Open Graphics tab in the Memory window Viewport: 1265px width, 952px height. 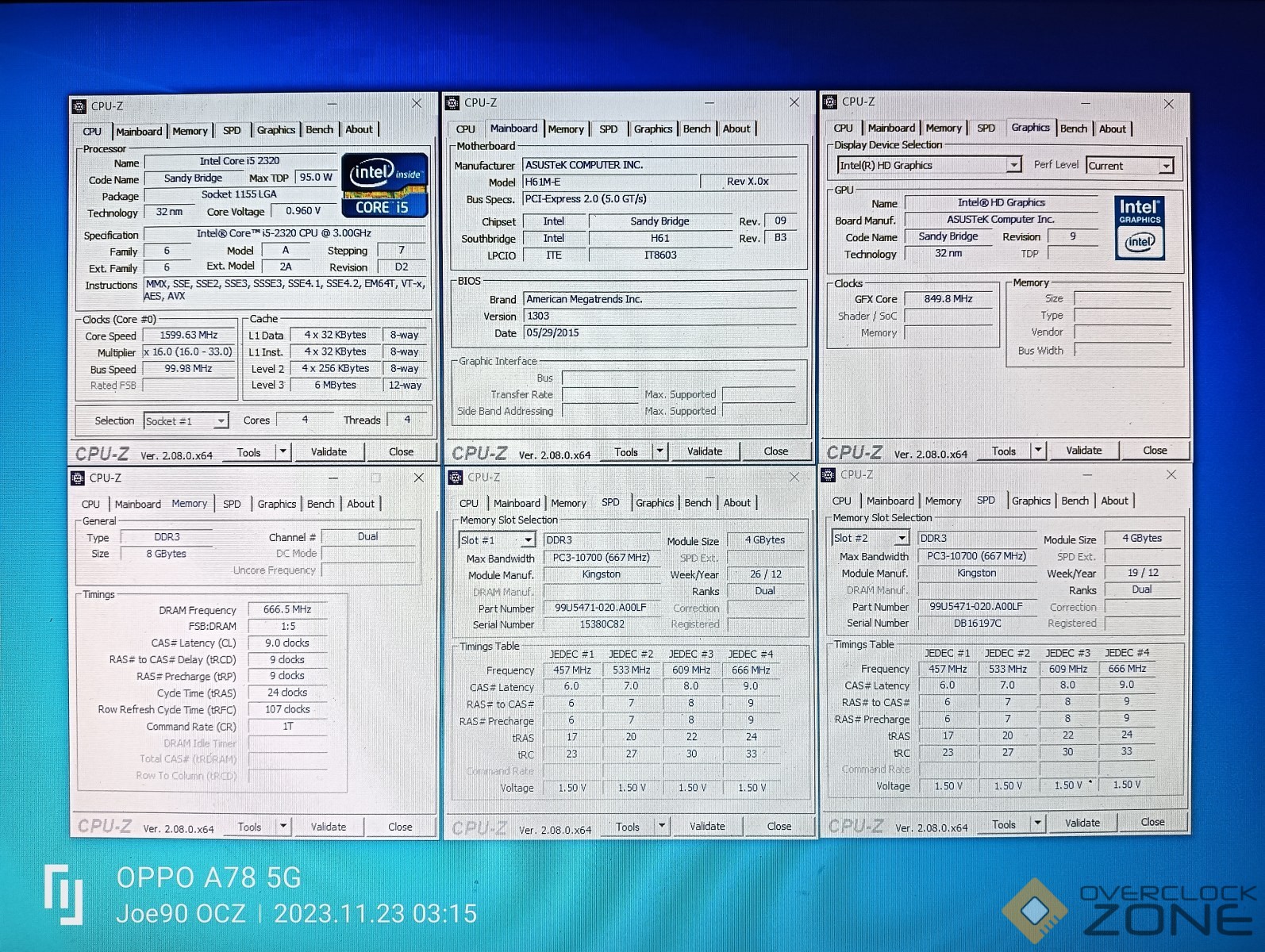click(277, 504)
